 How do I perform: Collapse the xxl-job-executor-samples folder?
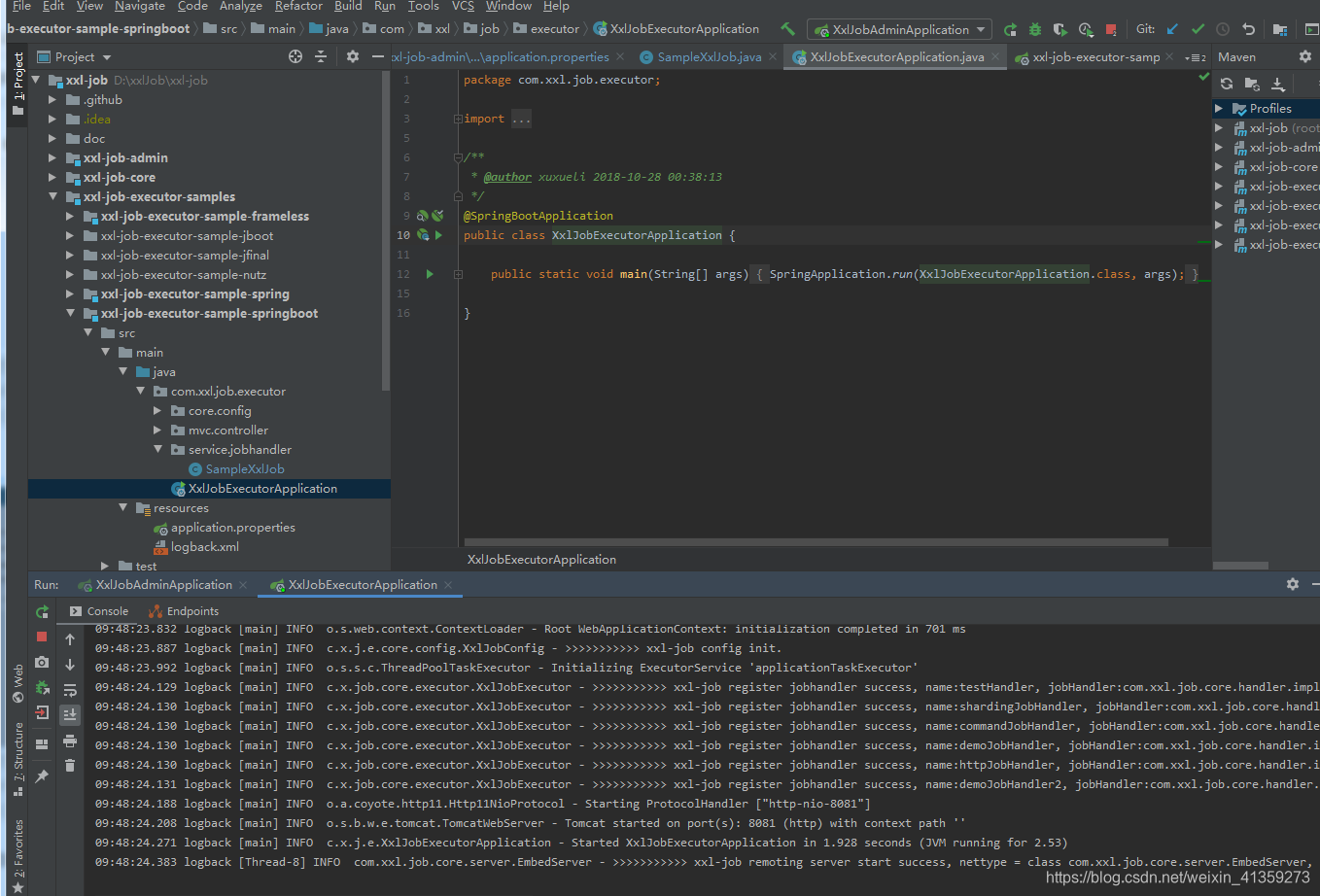[52, 197]
